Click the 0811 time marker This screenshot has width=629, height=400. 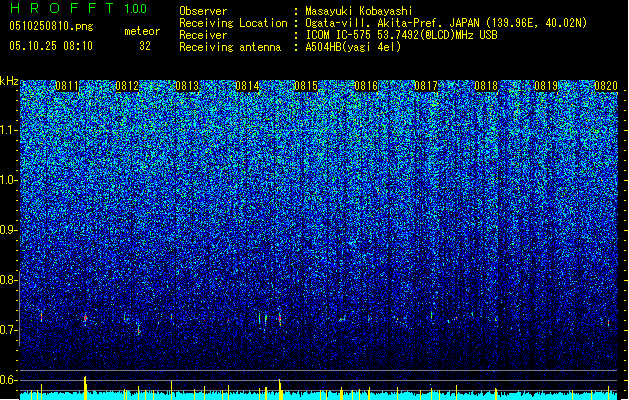pos(67,86)
